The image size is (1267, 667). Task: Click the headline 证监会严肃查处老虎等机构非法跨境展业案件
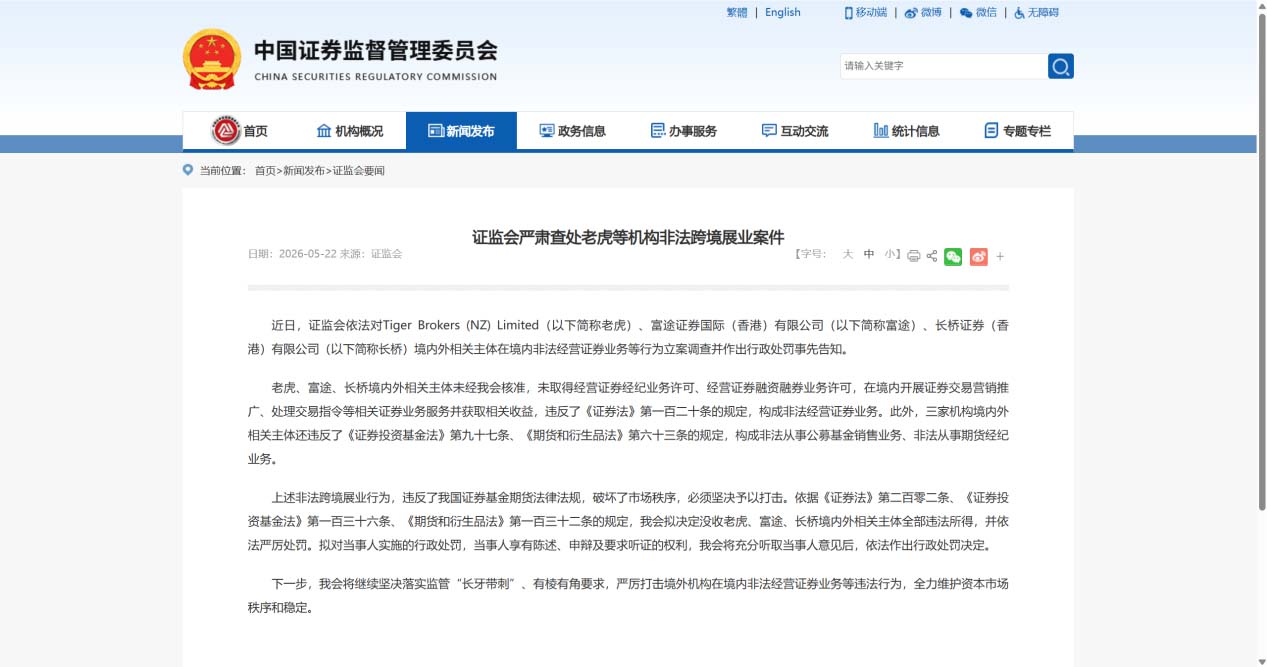point(628,237)
